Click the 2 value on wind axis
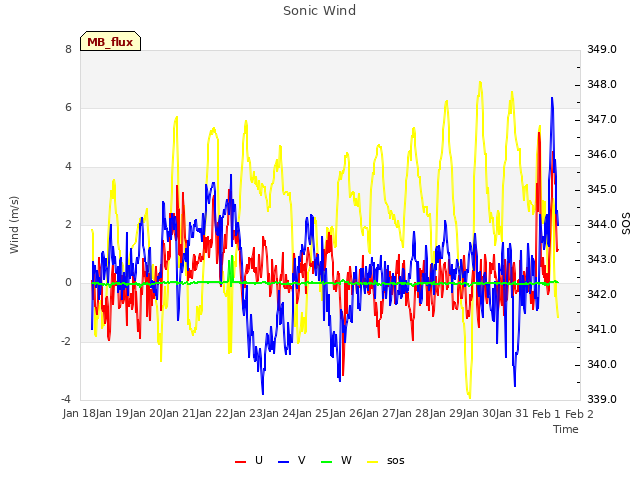Image resolution: width=640 pixels, height=480 pixels. 68,224
